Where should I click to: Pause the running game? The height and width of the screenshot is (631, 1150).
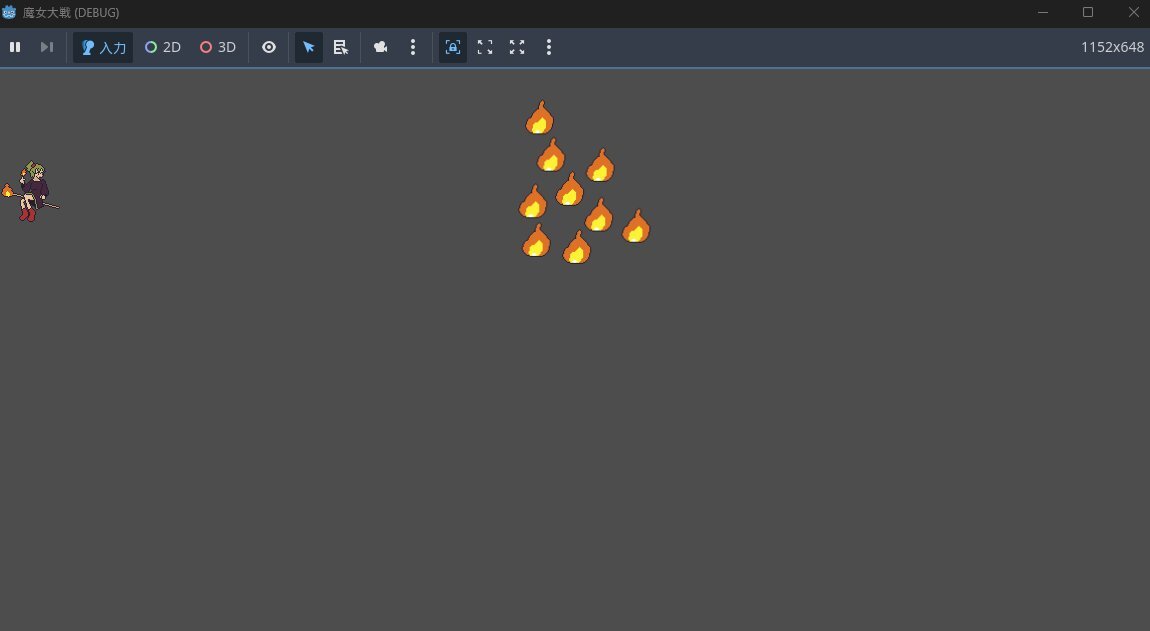pyautogui.click(x=15, y=47)
